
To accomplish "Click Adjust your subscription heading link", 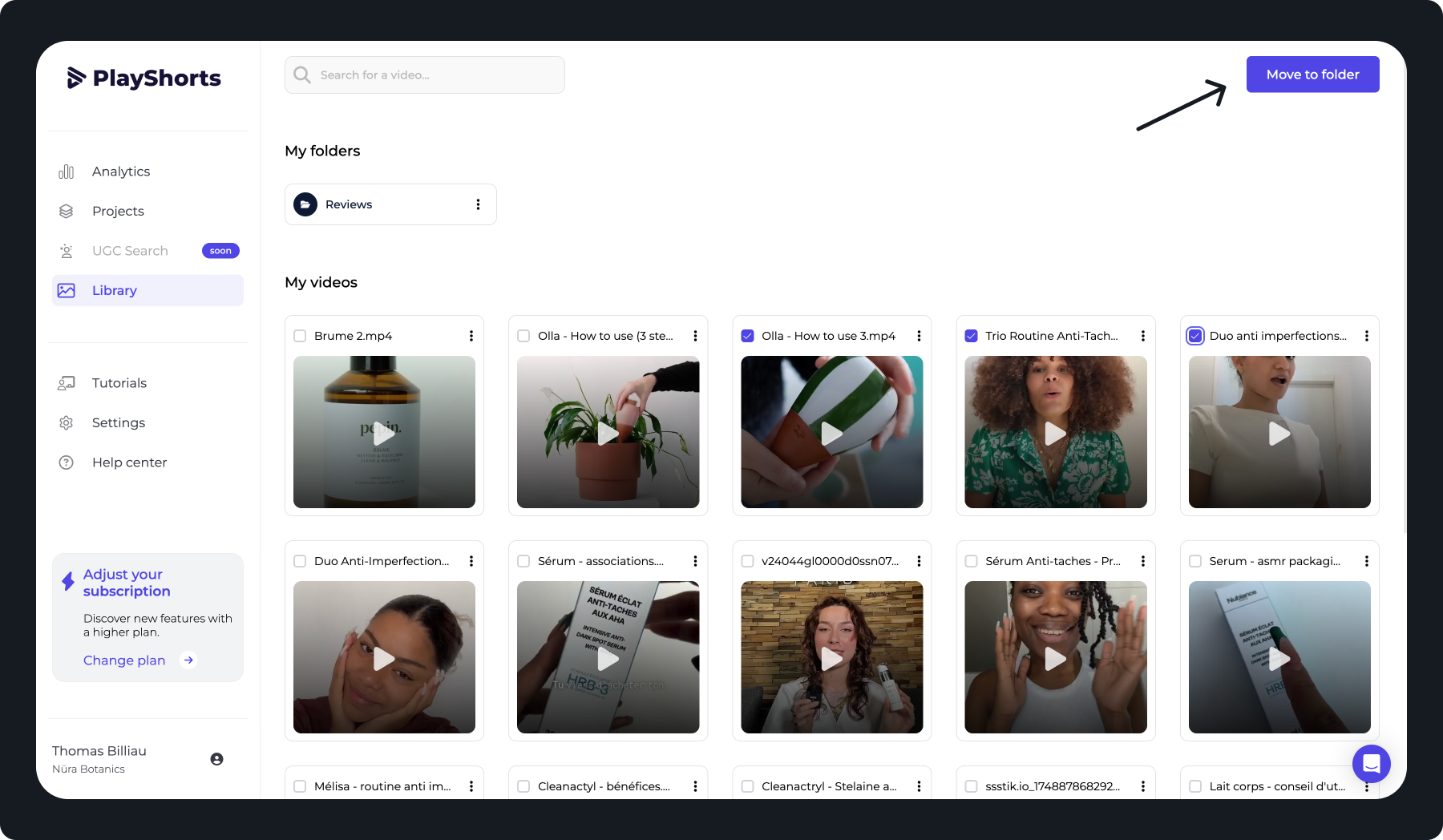I will (127, 583).
